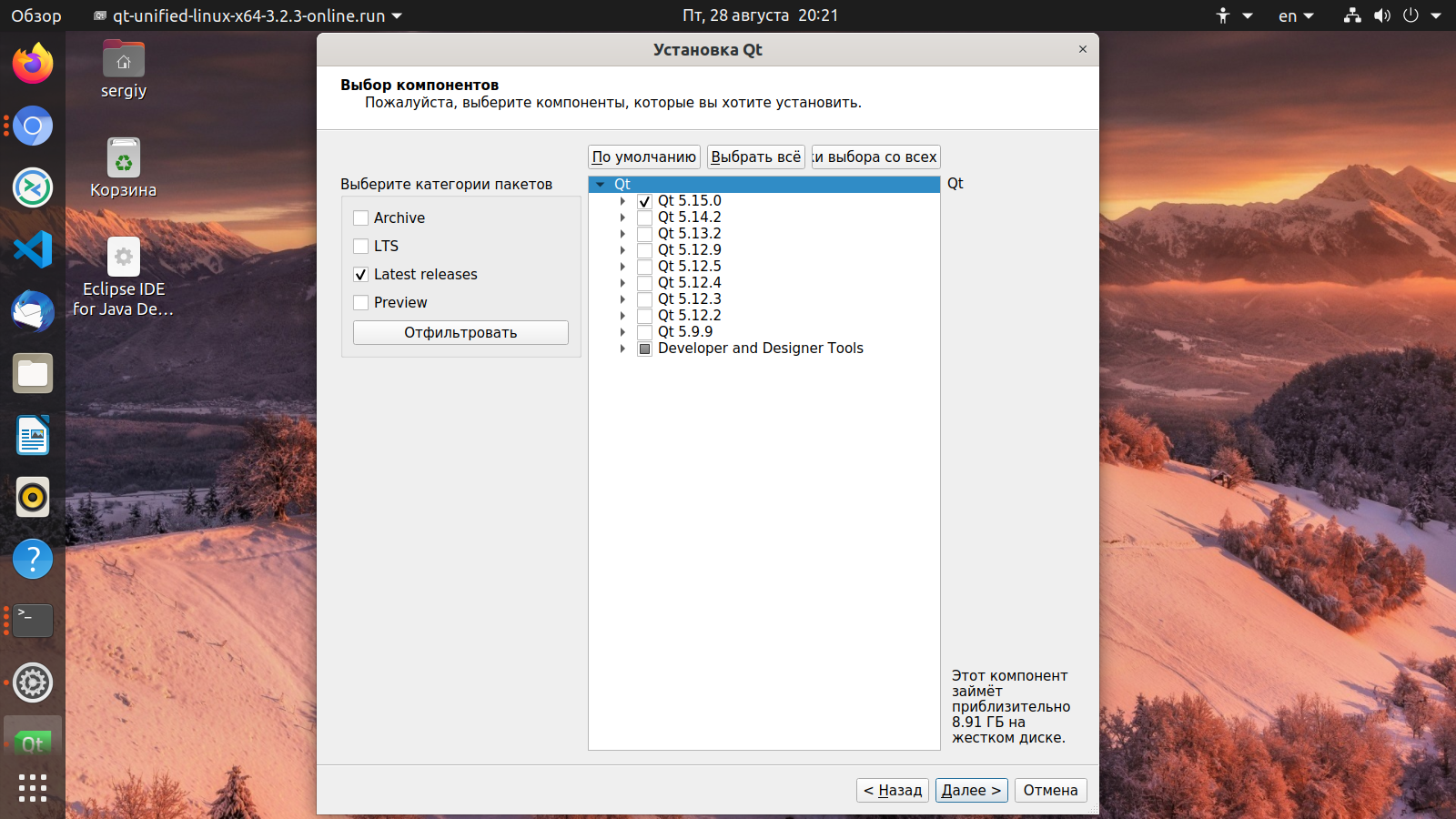Click the Выбрать всё button

pyautogui.click(x=756, y=157)
